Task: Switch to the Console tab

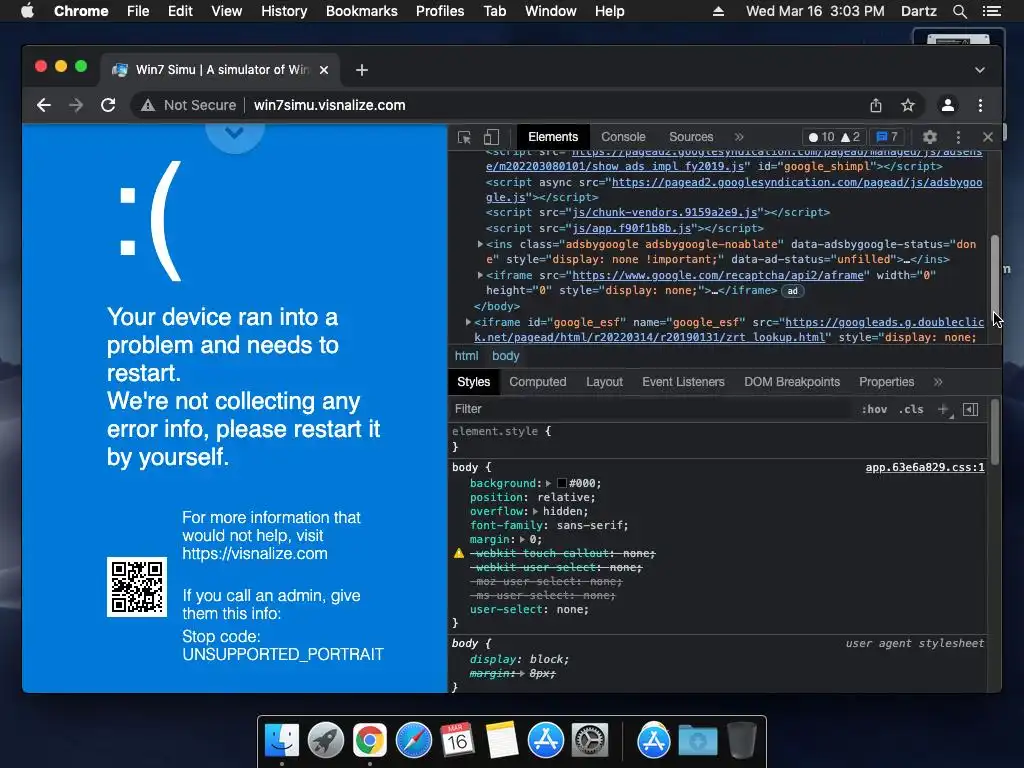Action: coord(623,137)
